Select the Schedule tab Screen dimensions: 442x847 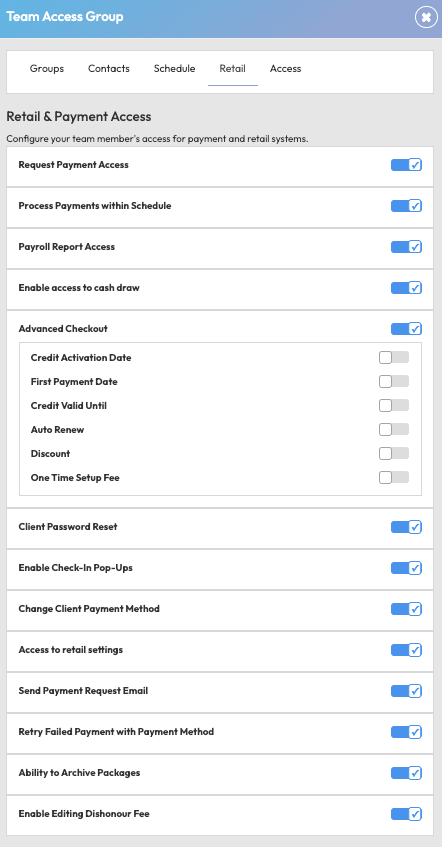tap(175, 69)
